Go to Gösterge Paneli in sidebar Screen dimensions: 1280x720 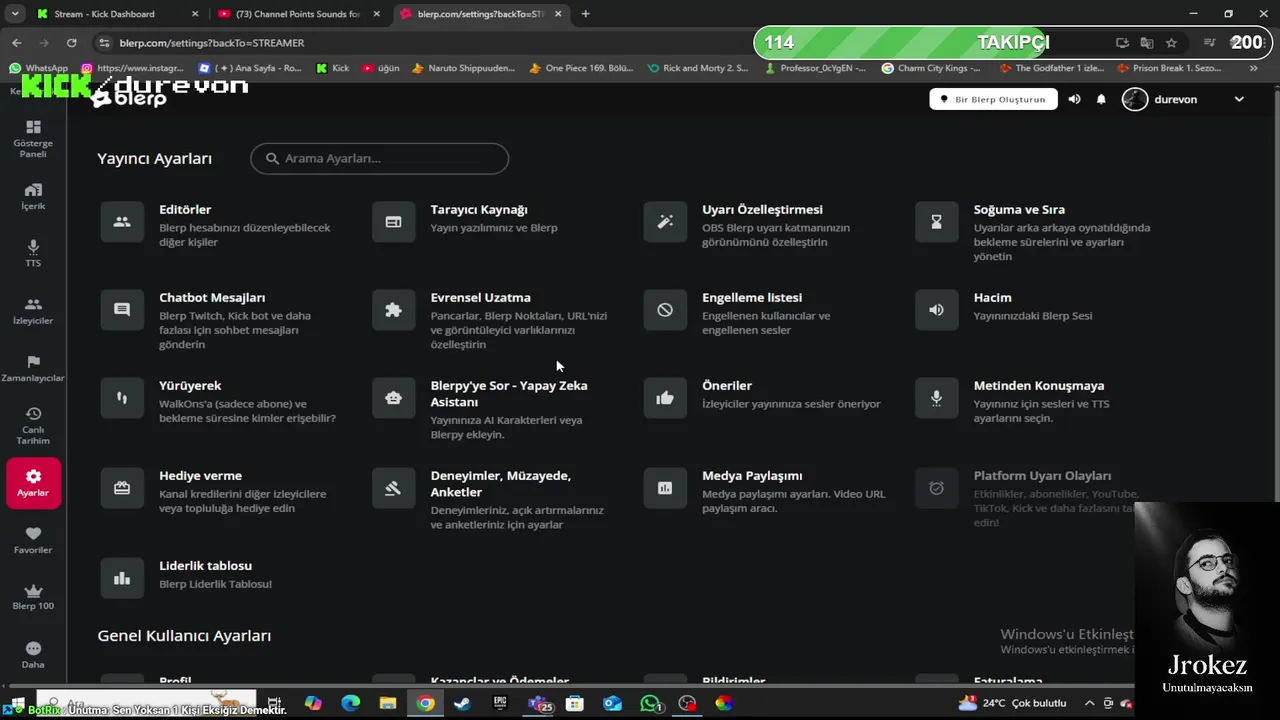(33, 139)
